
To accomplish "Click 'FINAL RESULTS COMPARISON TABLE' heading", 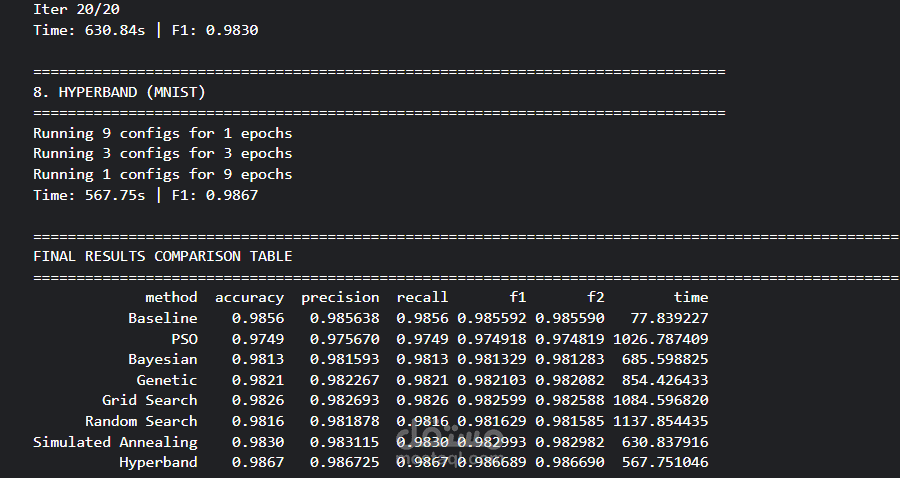I will (x=162, y=256).
